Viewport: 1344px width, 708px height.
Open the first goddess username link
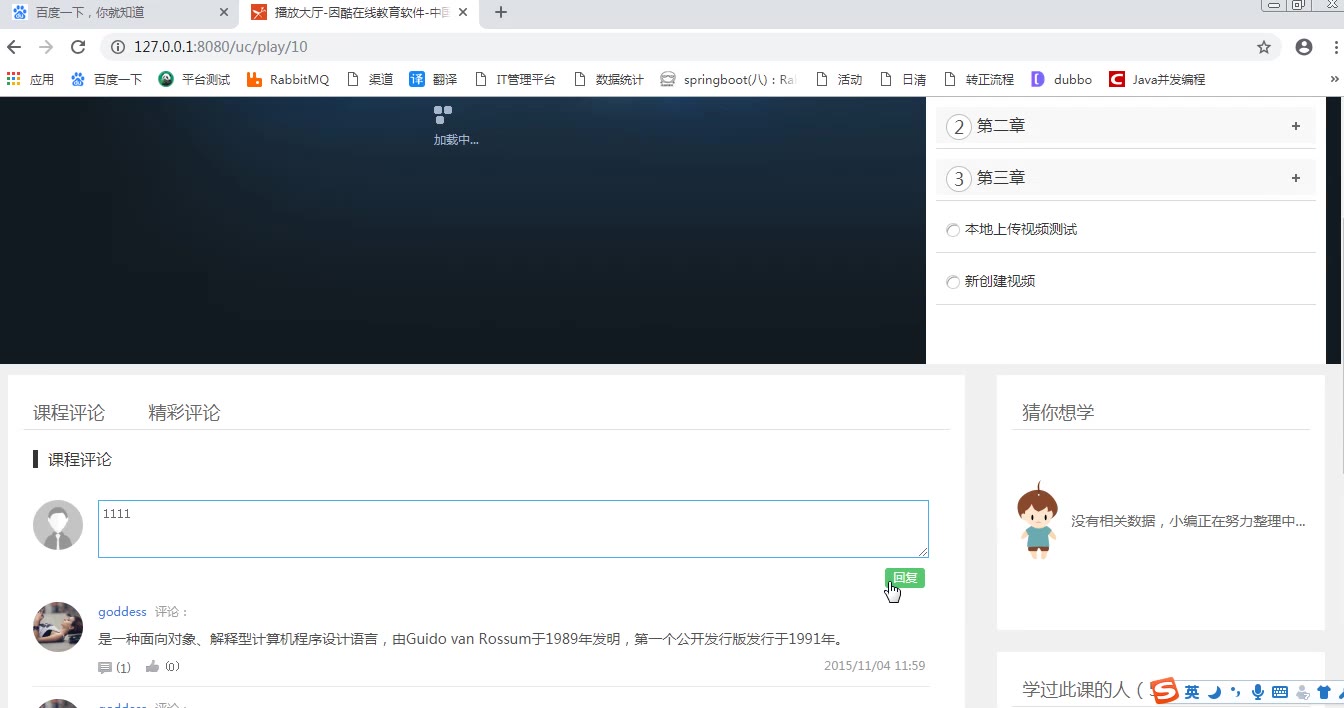click(x=122, y=612)
